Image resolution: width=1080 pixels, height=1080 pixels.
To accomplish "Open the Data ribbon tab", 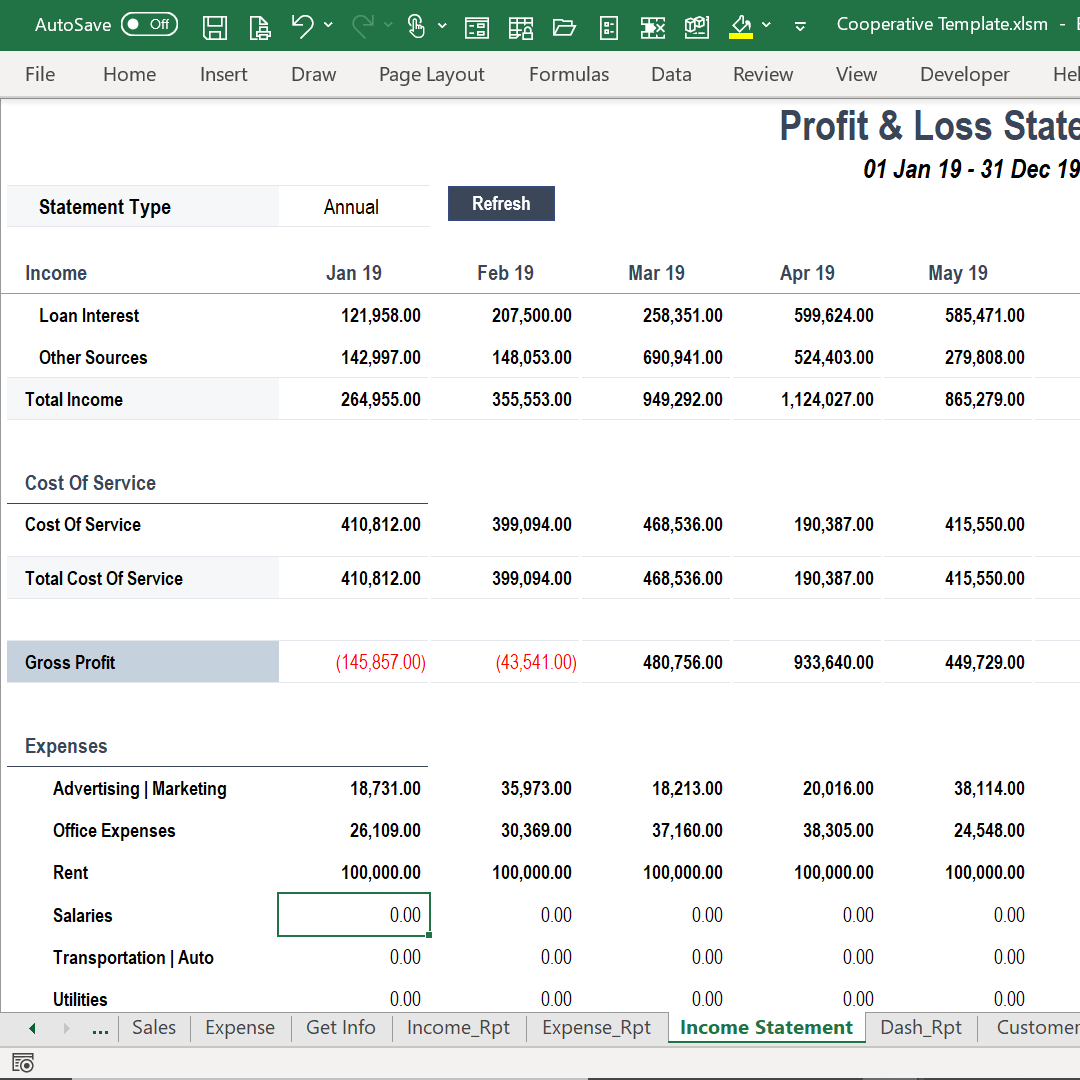I will [671, 74].
